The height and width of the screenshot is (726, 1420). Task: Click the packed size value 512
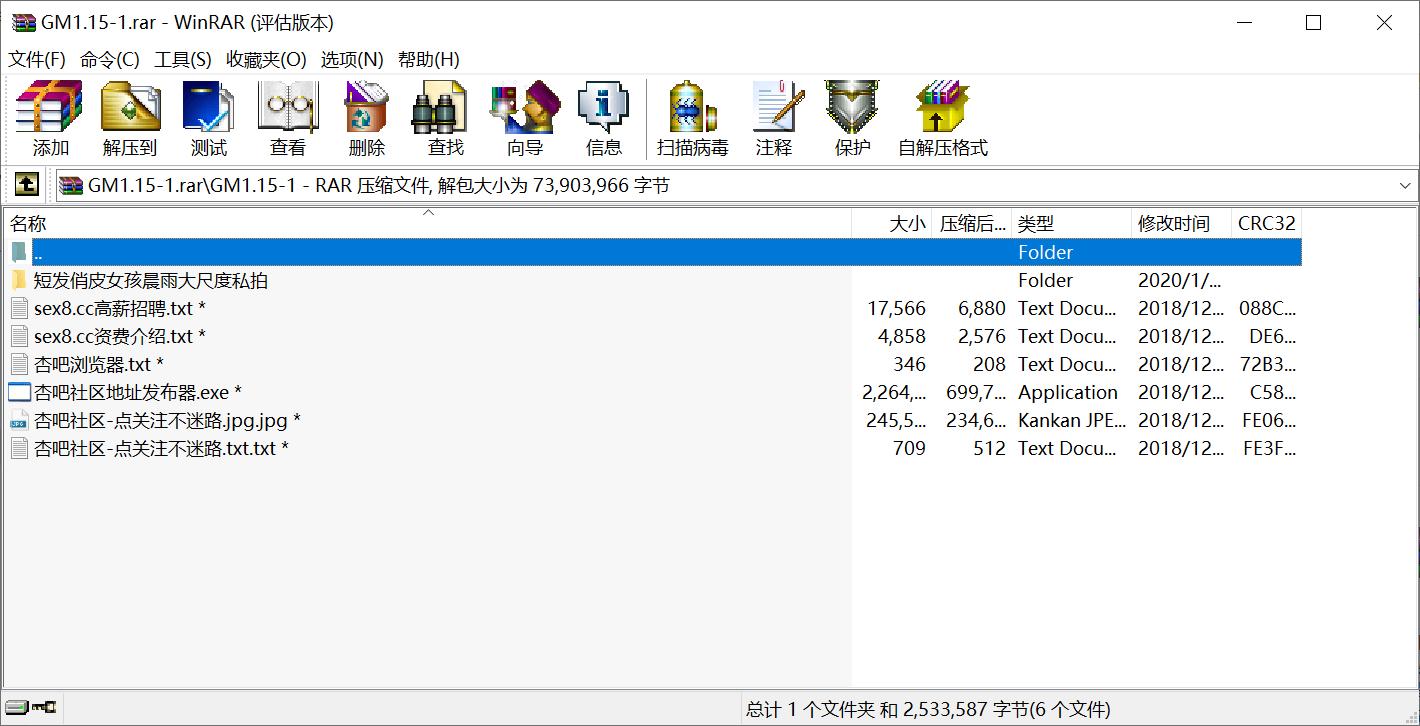989,448
